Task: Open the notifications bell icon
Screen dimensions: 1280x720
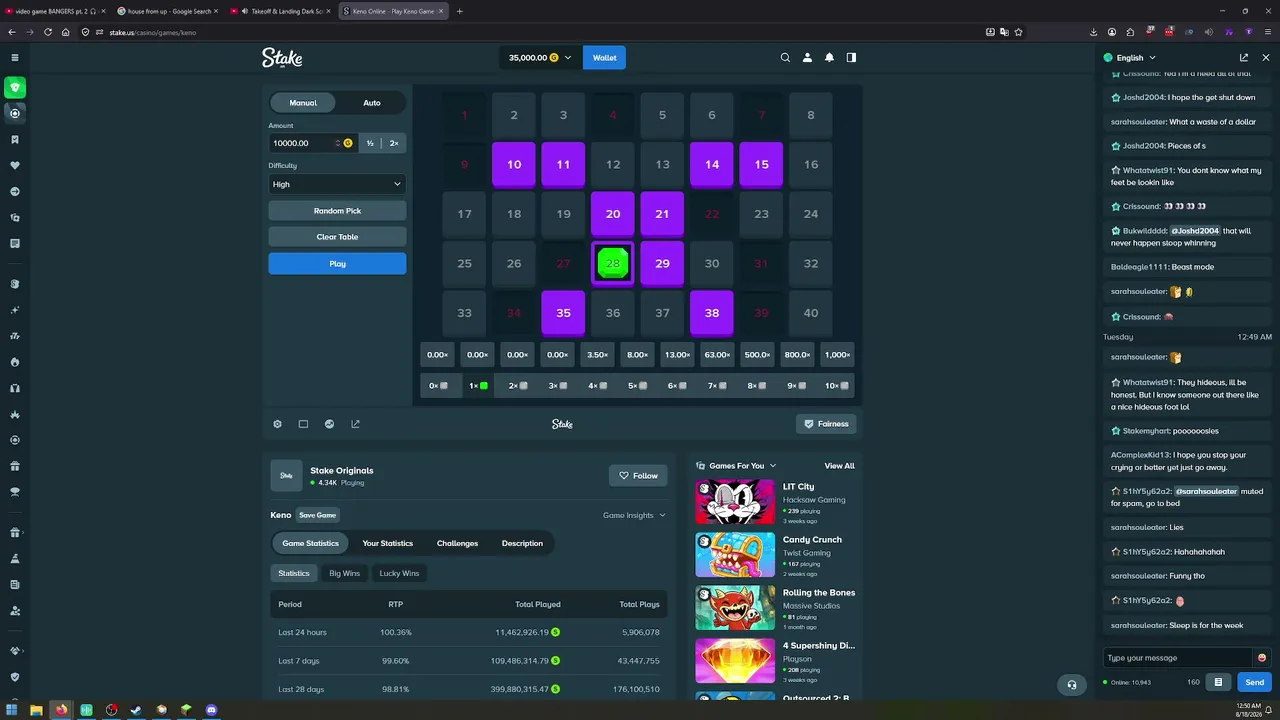Action: click(829, 58)
